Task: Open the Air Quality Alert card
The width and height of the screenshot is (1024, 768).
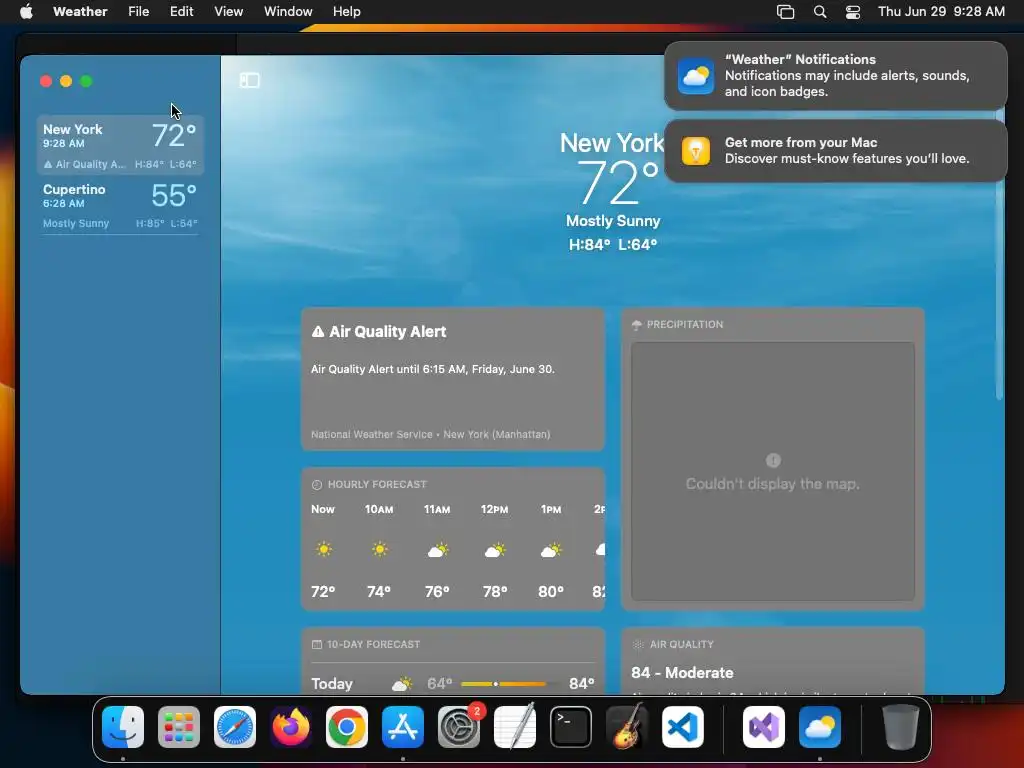Action: coord(453,379)
